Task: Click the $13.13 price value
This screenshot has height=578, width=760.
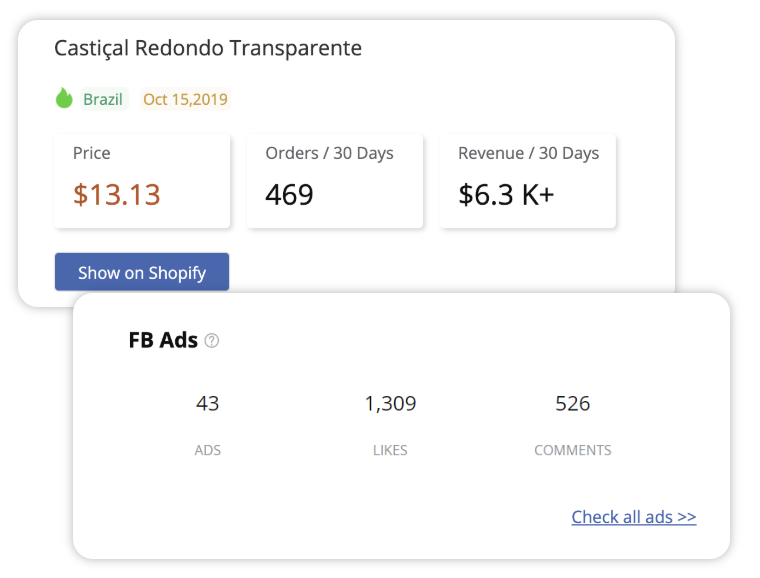Action: click(x=116, y=195)
